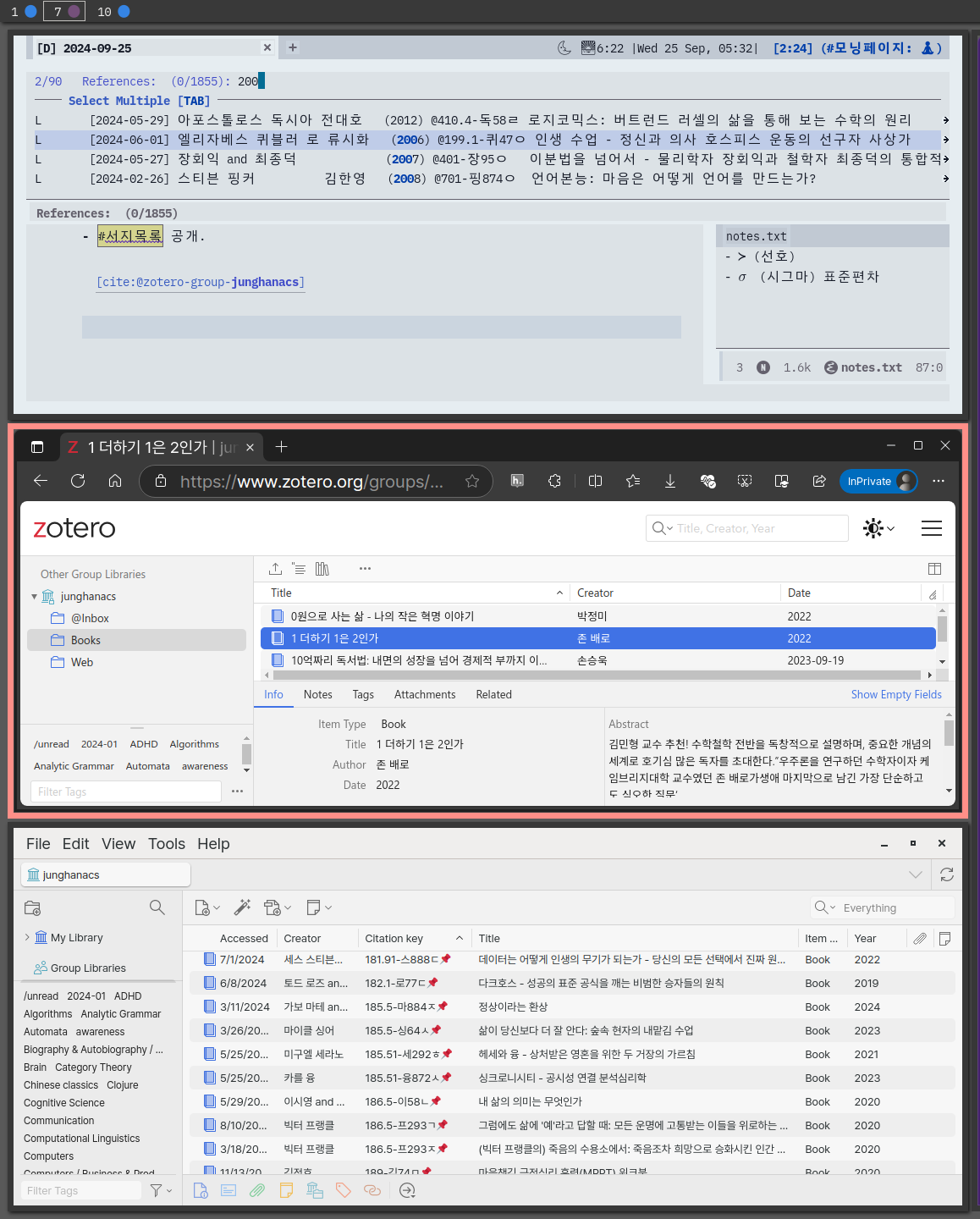Viewport: 980px width, 1219px height.
Task: Open File menu in Zotero desktop
Action: [38, 844]
